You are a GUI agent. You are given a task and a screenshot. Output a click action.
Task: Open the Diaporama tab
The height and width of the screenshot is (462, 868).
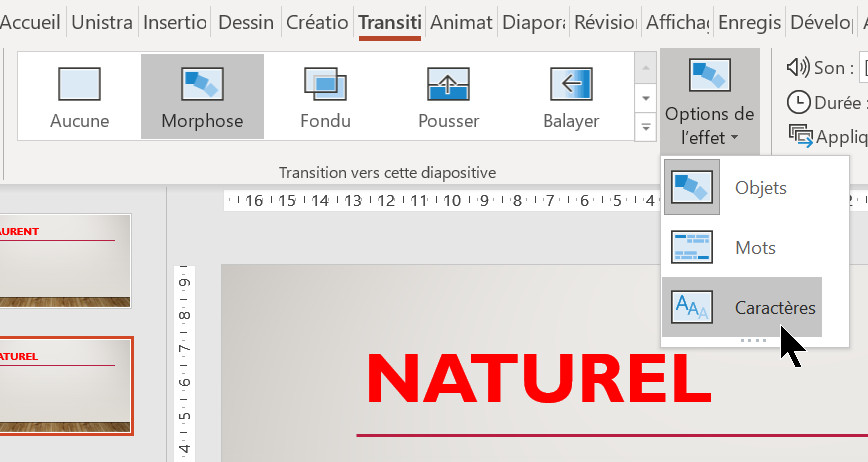pos(534,22)
